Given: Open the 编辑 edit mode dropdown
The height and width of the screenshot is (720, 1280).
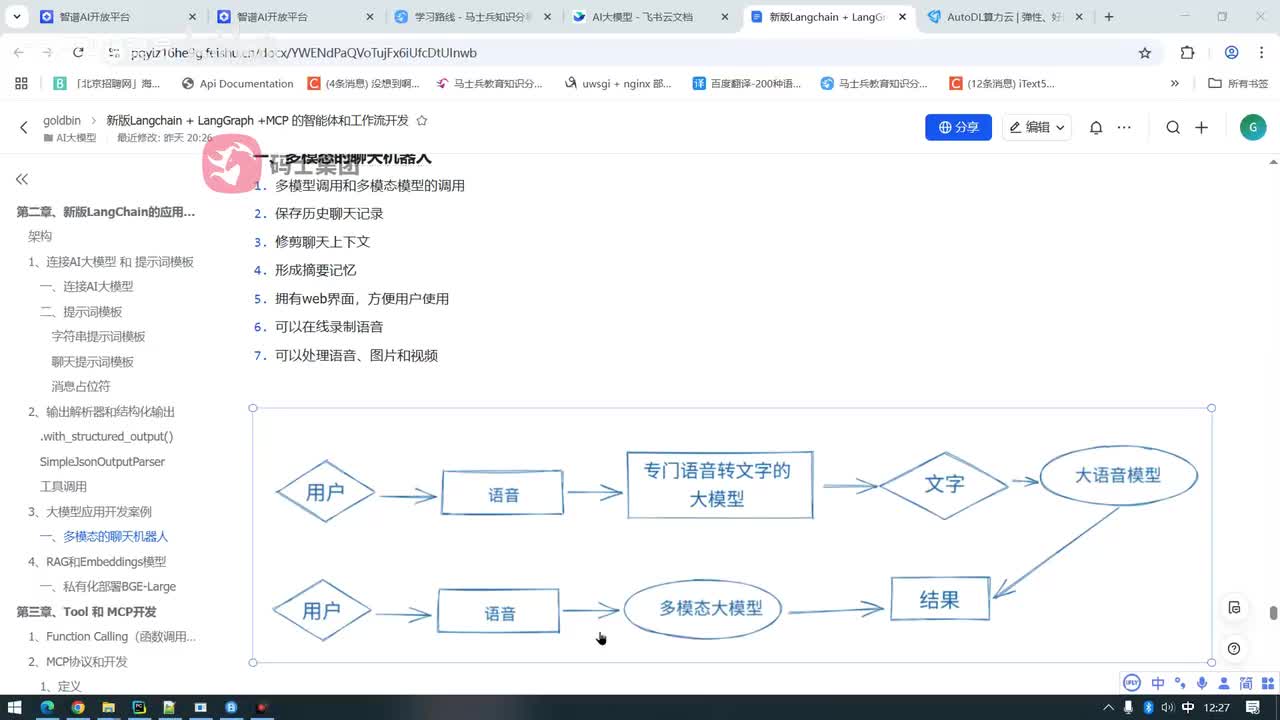Looking at the screenshot, I should [1037, 127].
